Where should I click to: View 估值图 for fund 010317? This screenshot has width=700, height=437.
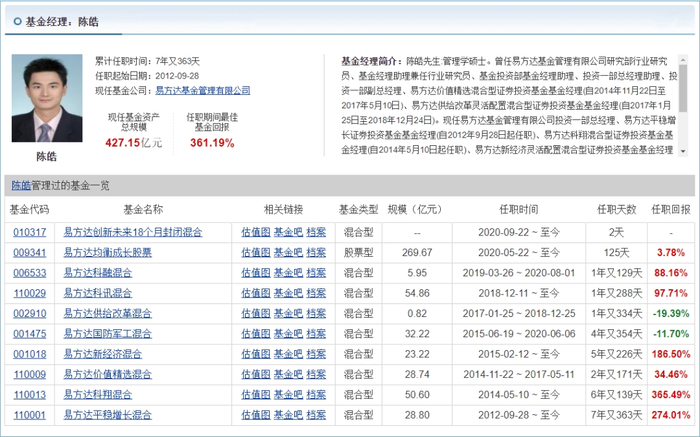coord(256,232)
